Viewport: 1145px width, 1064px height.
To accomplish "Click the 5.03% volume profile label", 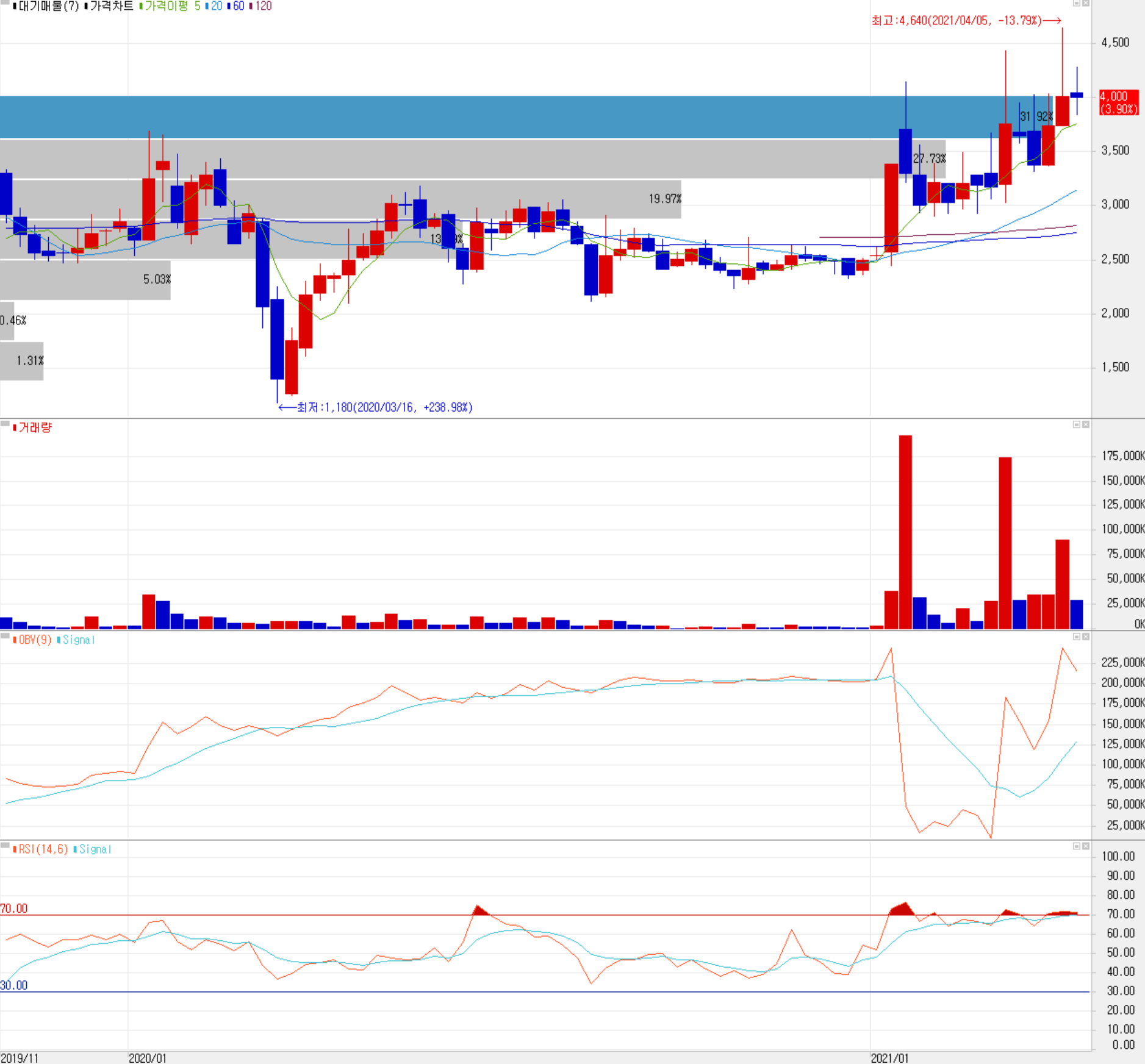I will click(157, 279).
